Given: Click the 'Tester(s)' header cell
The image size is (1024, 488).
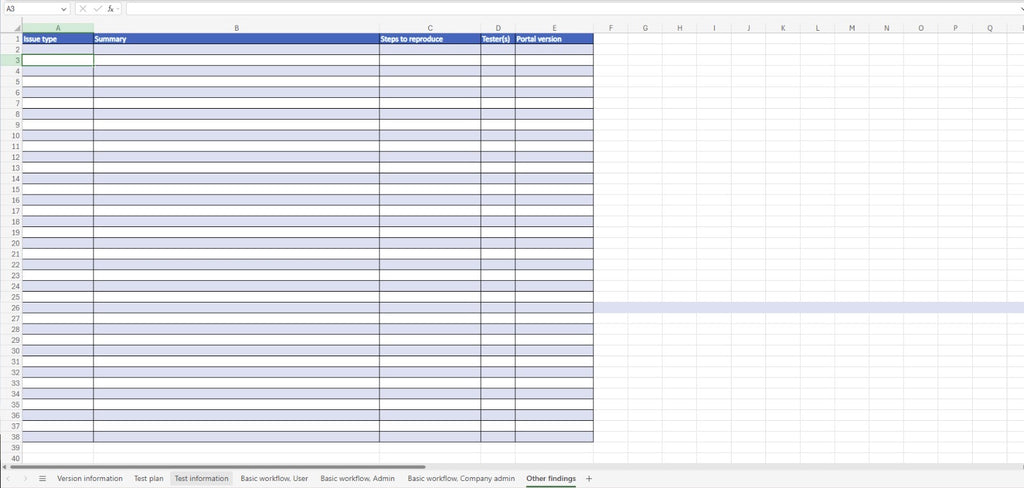Looking at the screenshot, I should (498, 39).
